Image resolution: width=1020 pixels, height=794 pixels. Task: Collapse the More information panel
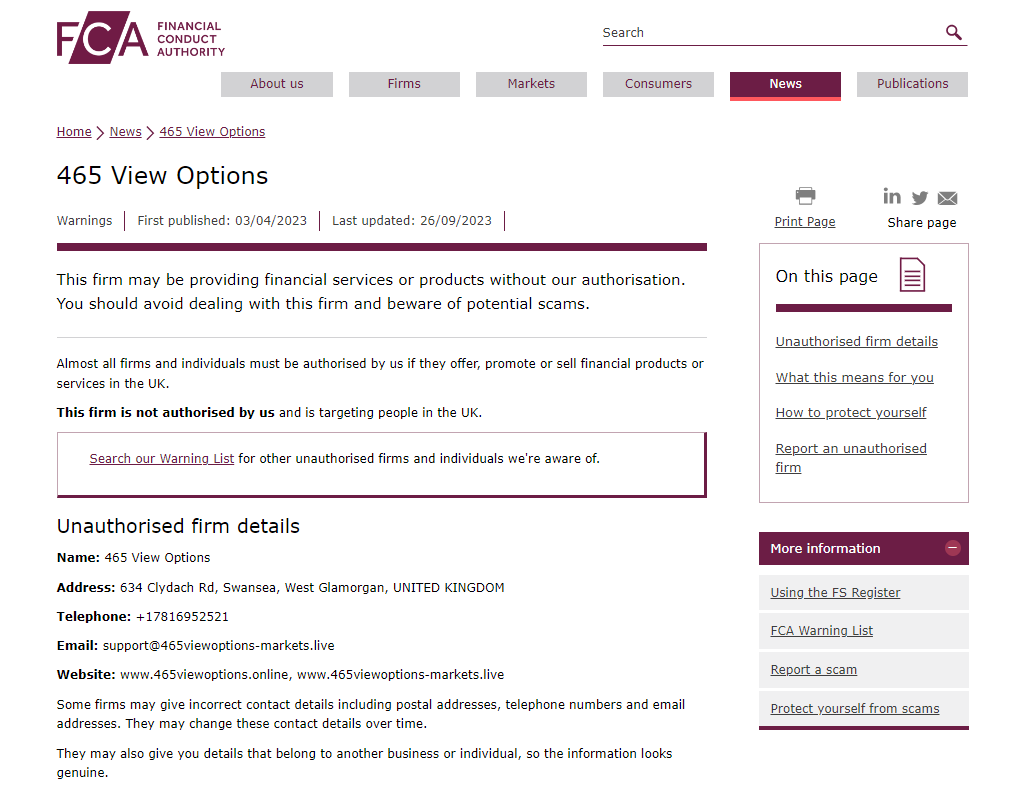pyautogui.click(x=952, y=548)
